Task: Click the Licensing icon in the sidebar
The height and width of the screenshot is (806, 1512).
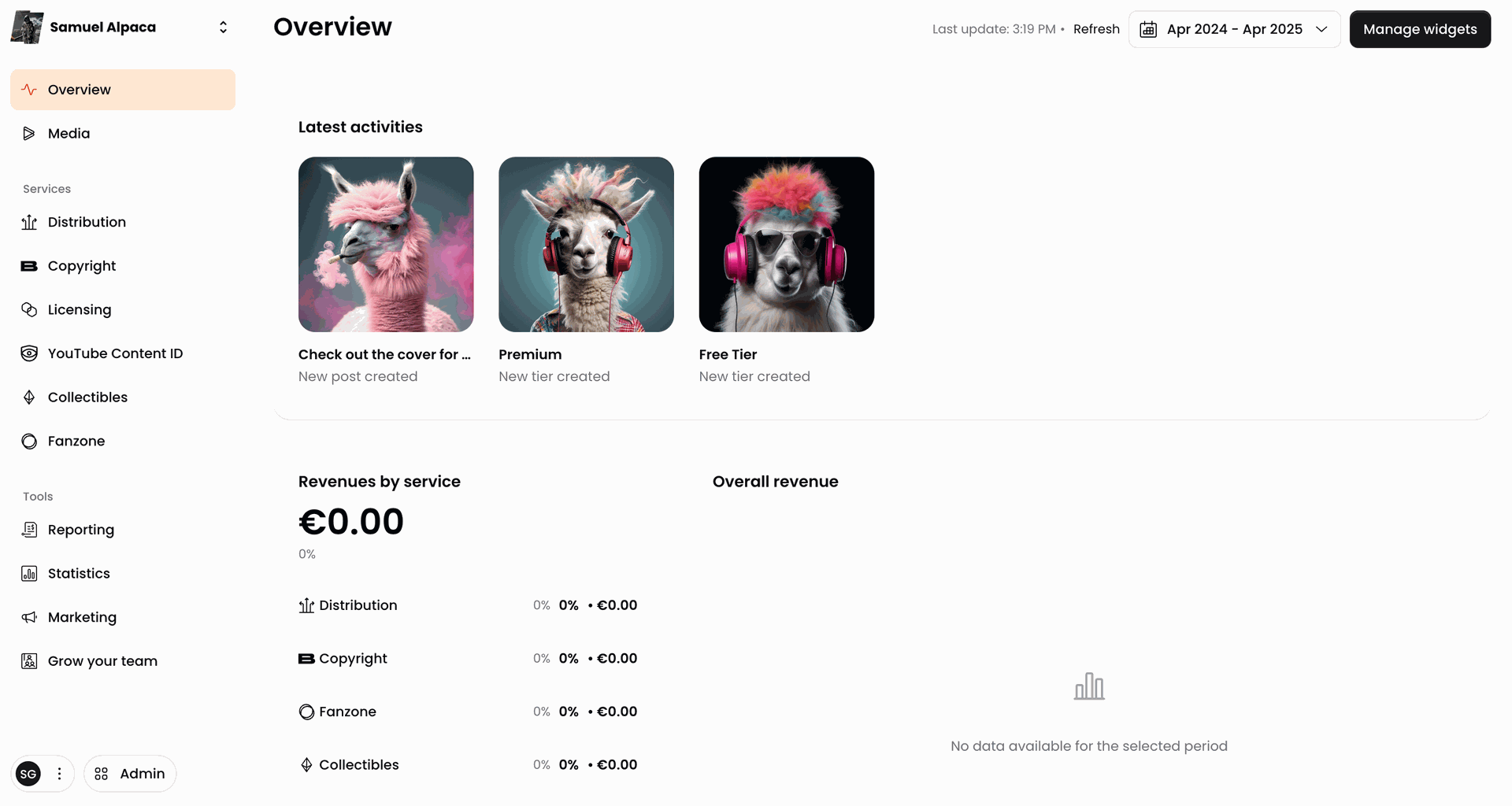Action: [x=29, y=309]
